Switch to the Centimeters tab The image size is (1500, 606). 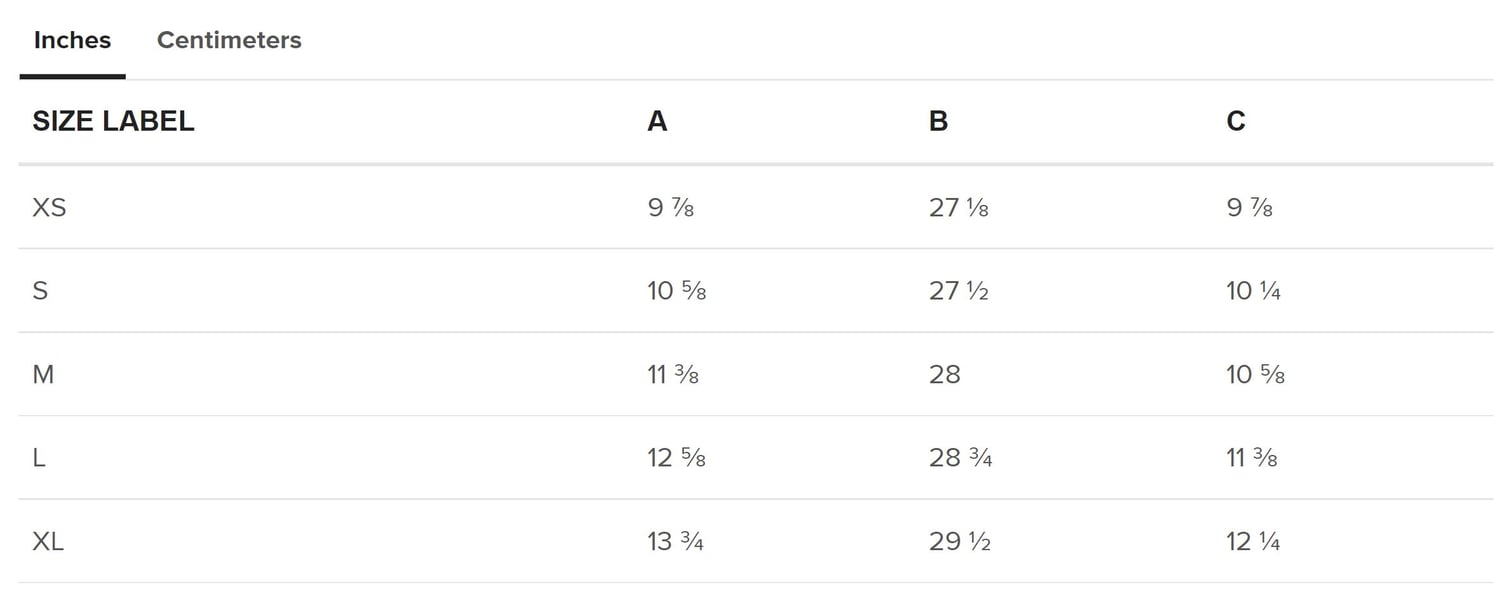(x=229, y=40)
